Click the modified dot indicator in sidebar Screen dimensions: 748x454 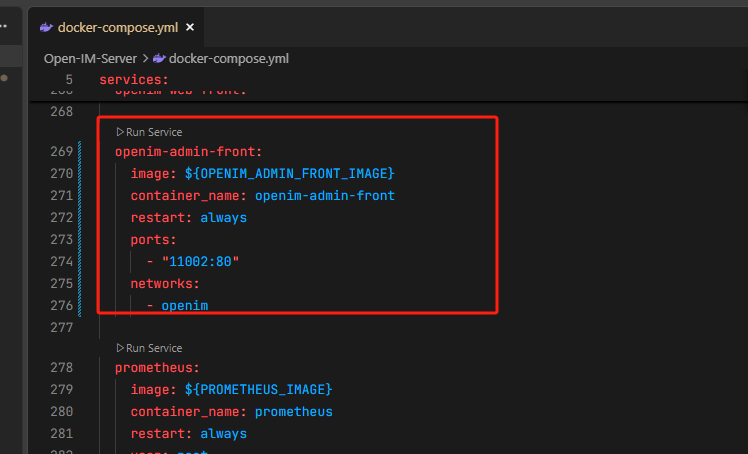pyautogui.click(x=4, y=76)
